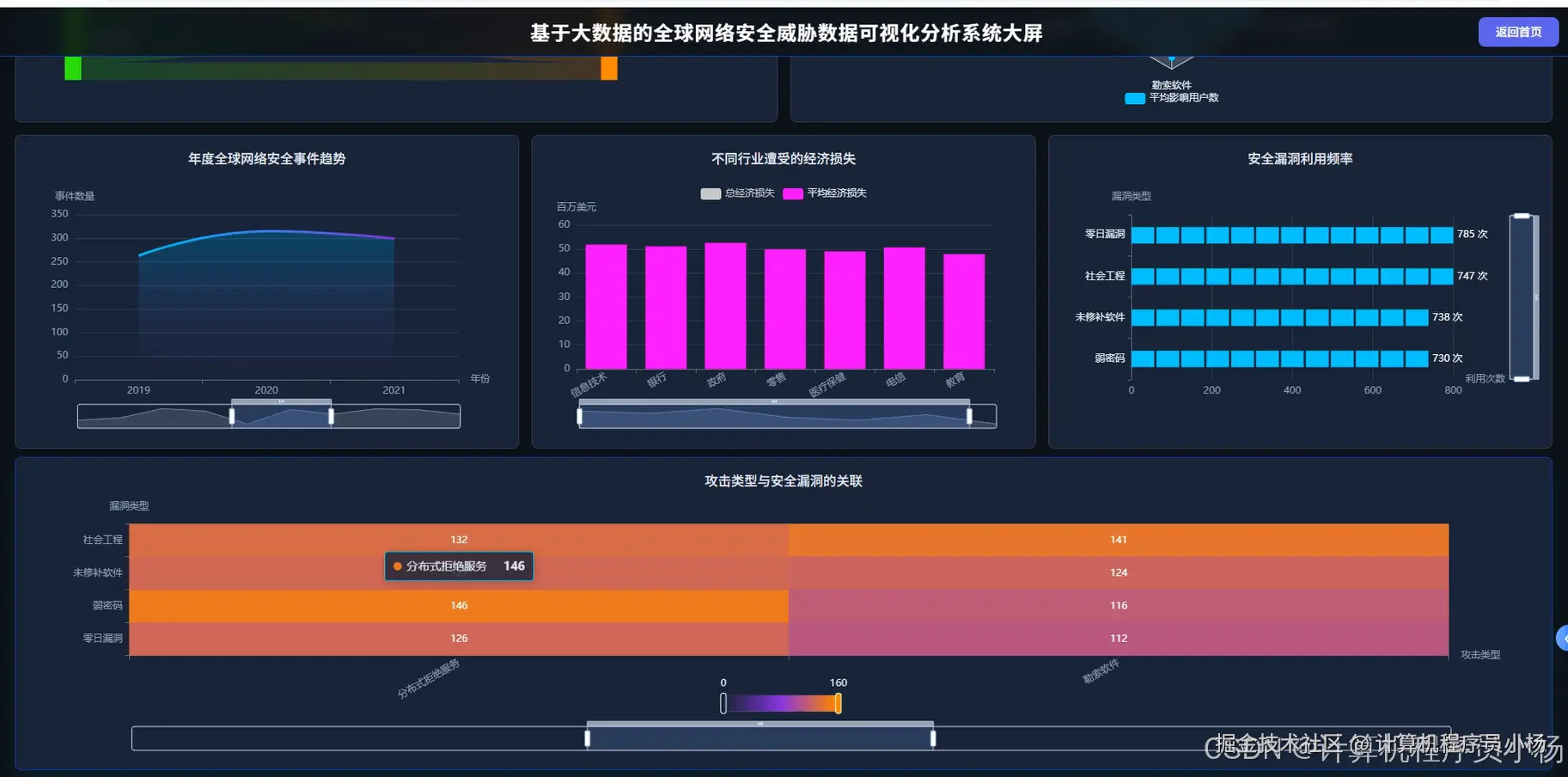Click the area line in the yearly trend chart
The width and height of the screenshot is (1568, 777).
tap(266, 231)
